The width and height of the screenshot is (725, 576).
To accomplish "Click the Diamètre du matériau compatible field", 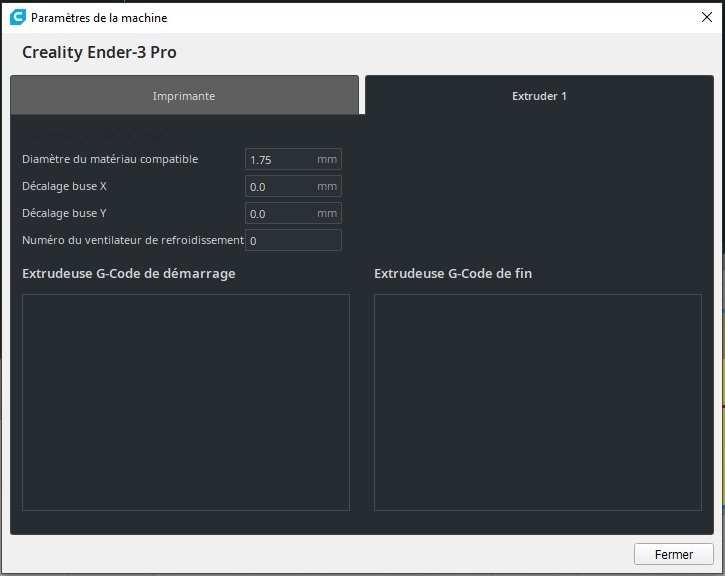I will [x=293, y=159].
